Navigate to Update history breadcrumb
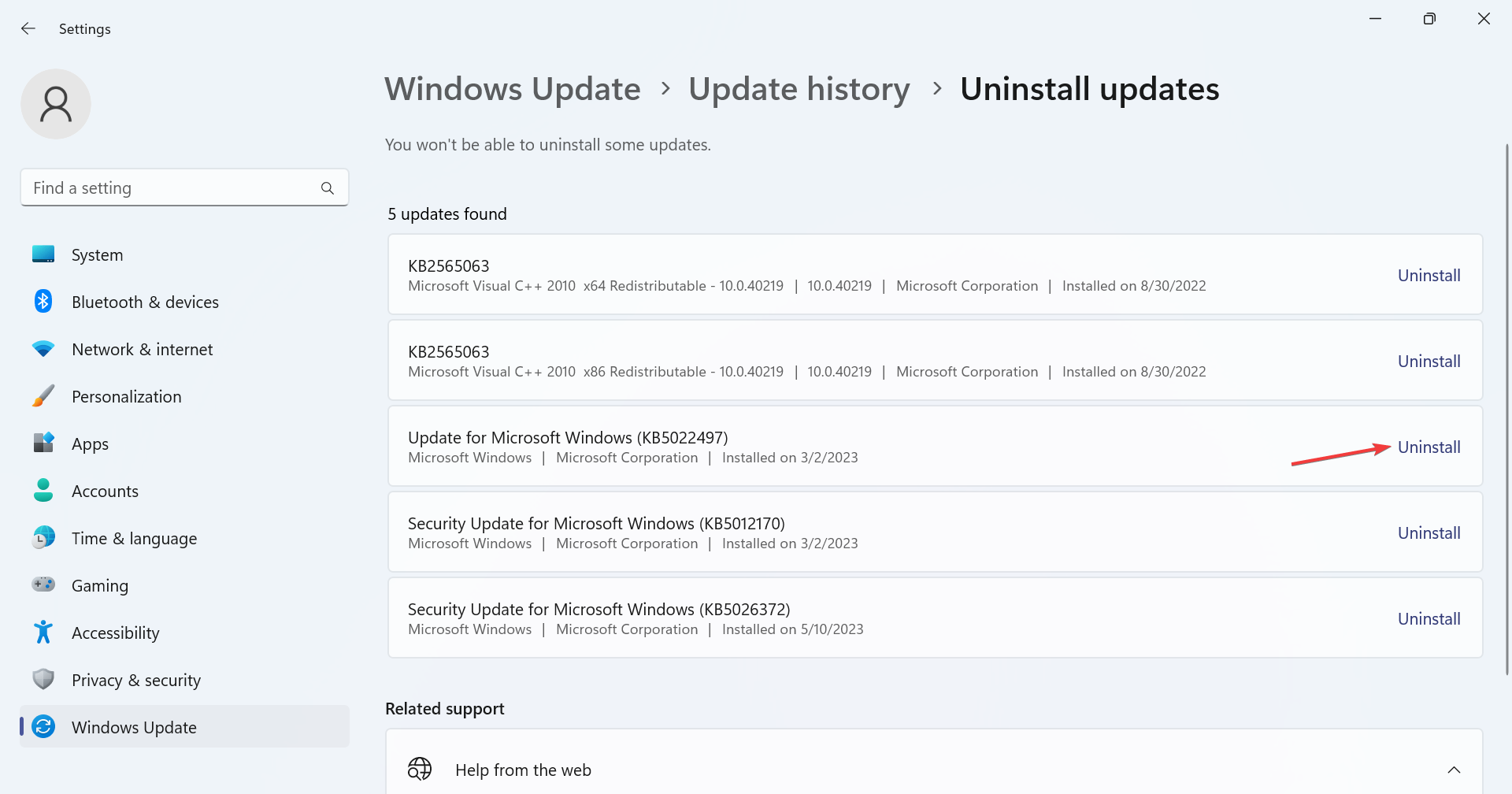The height and width of the screenshot is (794, 1512). tap(799, 89)
